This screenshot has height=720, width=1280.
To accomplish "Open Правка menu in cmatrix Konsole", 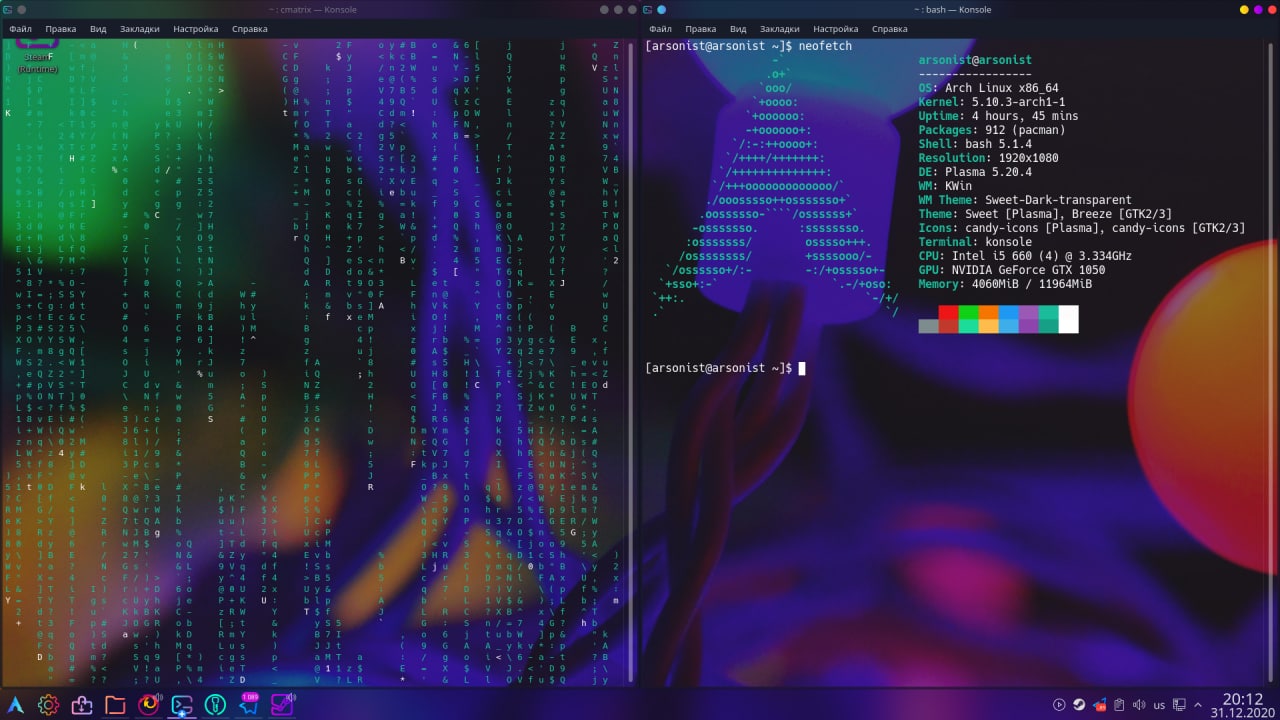I will (60, 29).
